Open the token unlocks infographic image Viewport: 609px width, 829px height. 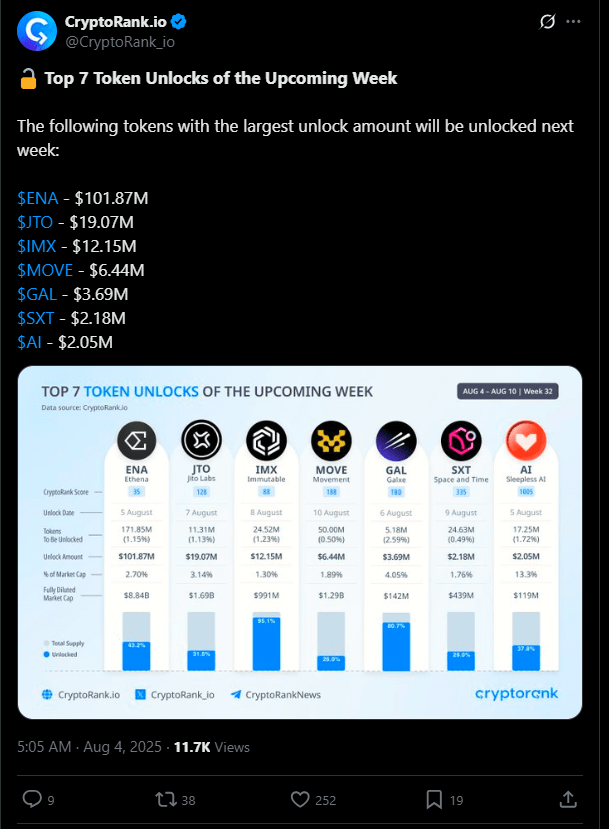pyautogui.click(x=300, y=542)
